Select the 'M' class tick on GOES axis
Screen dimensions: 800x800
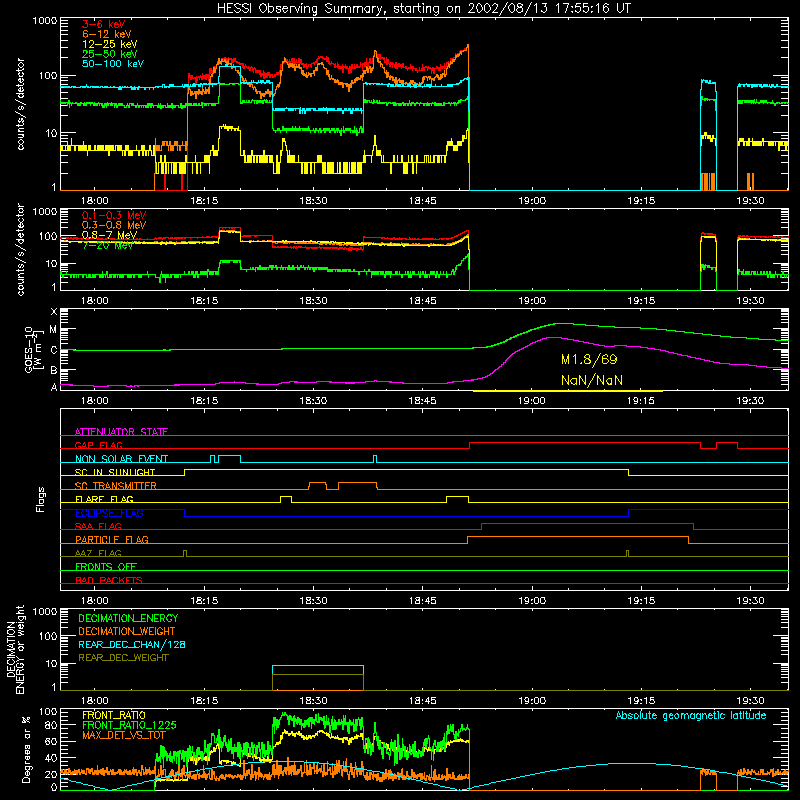53,330
